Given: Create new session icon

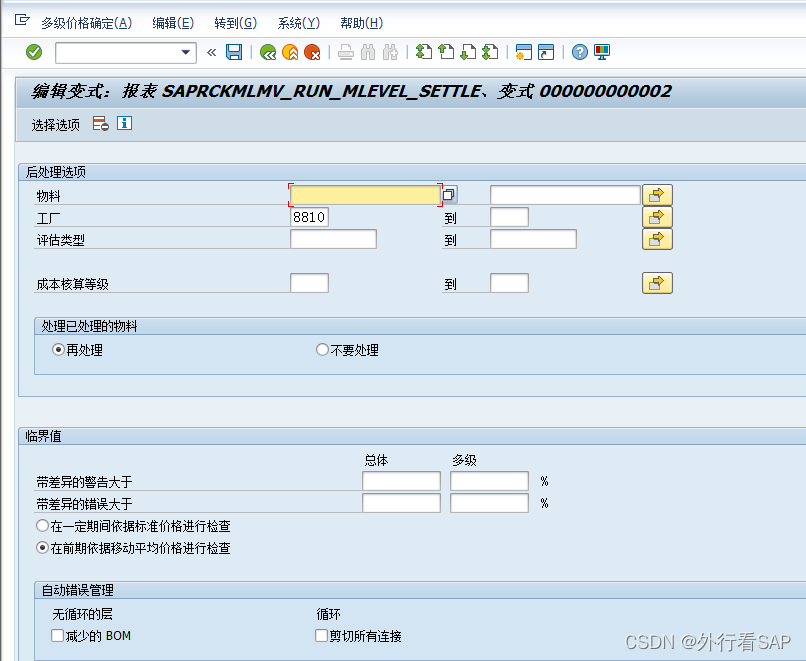Looking at the screenshot, I should pos(523,52).
